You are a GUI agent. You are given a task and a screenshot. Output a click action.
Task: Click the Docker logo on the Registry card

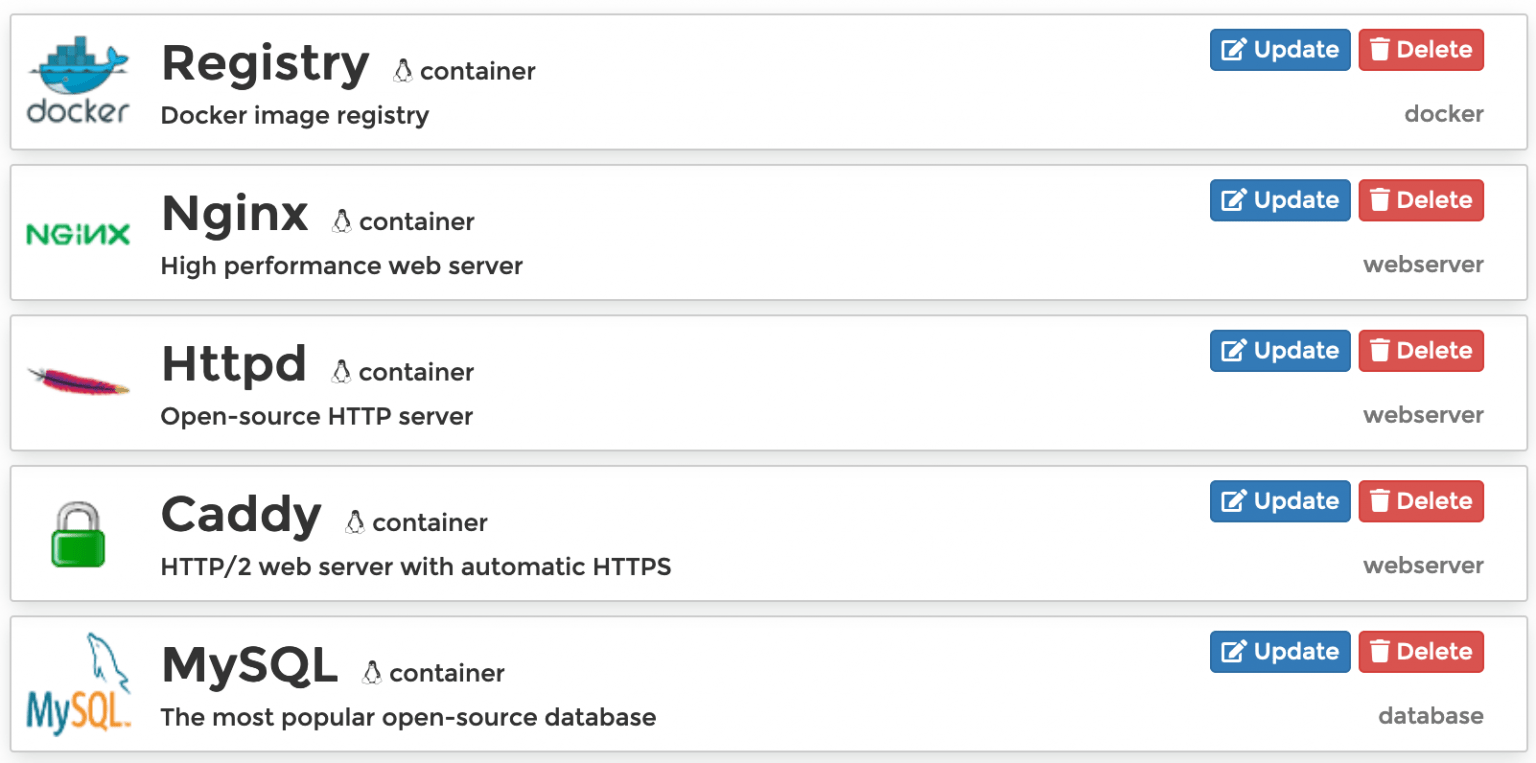coord(78,75)
